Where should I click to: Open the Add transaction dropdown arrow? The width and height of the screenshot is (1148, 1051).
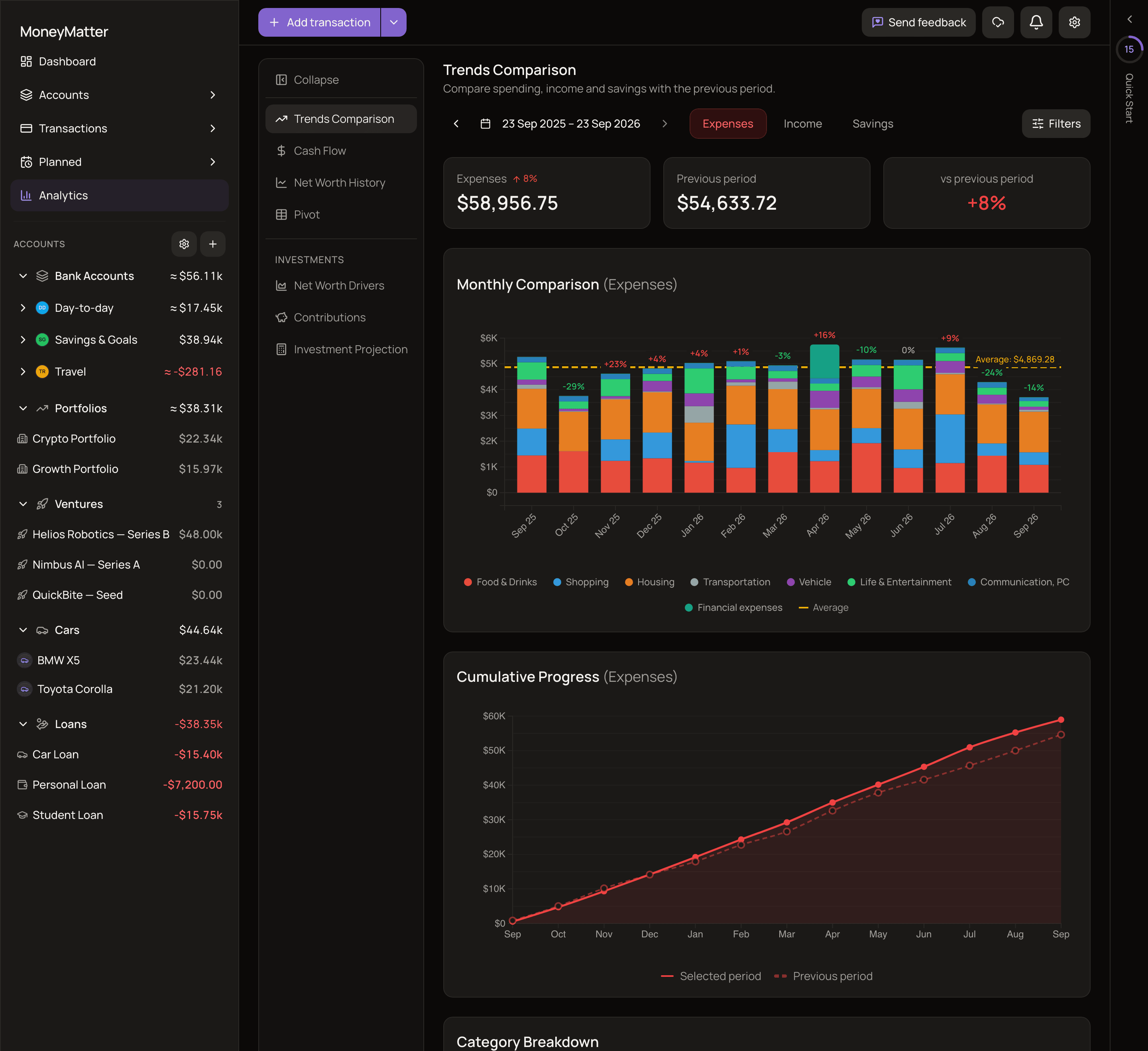393,22
